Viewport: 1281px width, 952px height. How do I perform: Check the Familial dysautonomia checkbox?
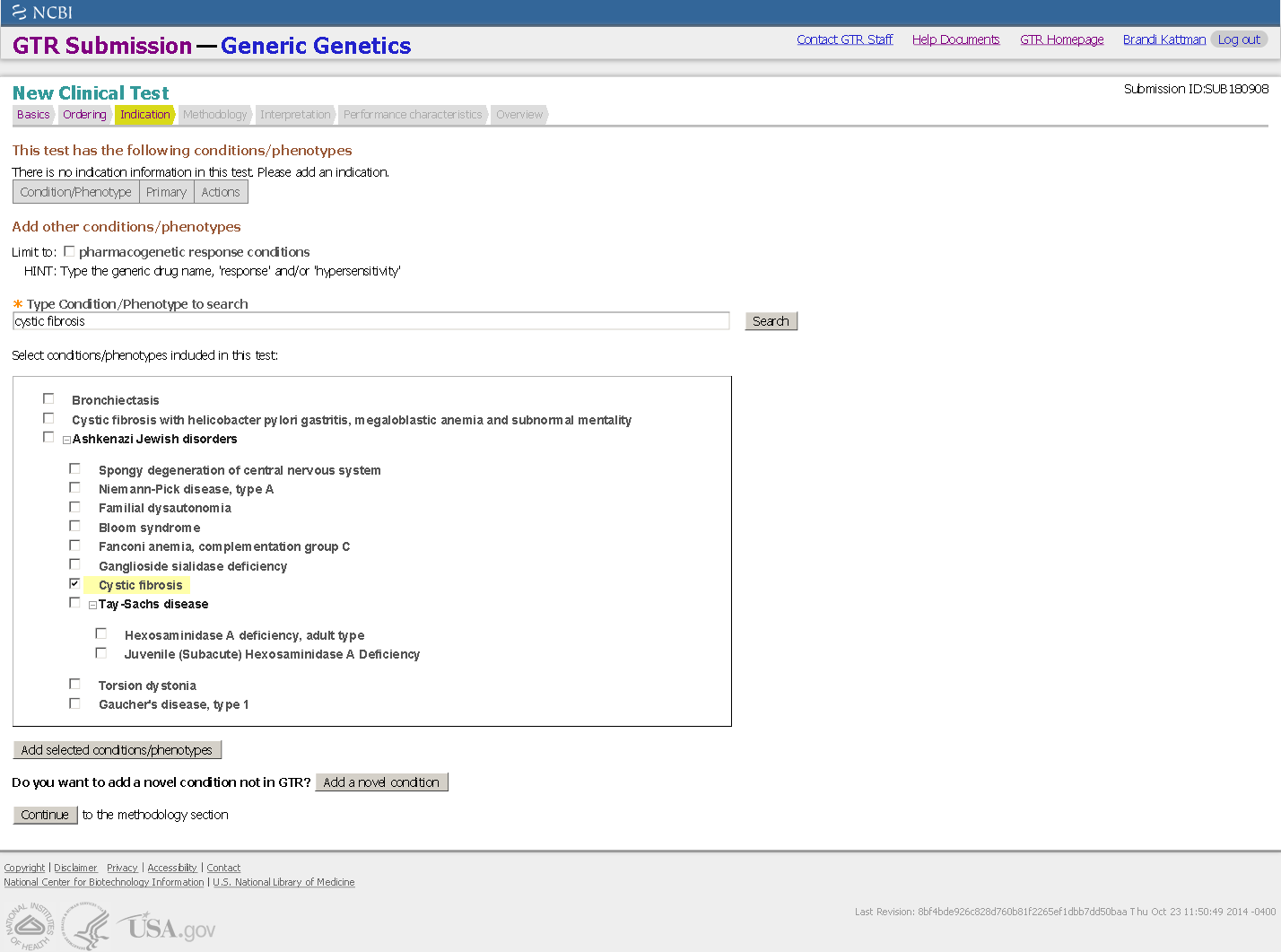click(x=74, y=507)
